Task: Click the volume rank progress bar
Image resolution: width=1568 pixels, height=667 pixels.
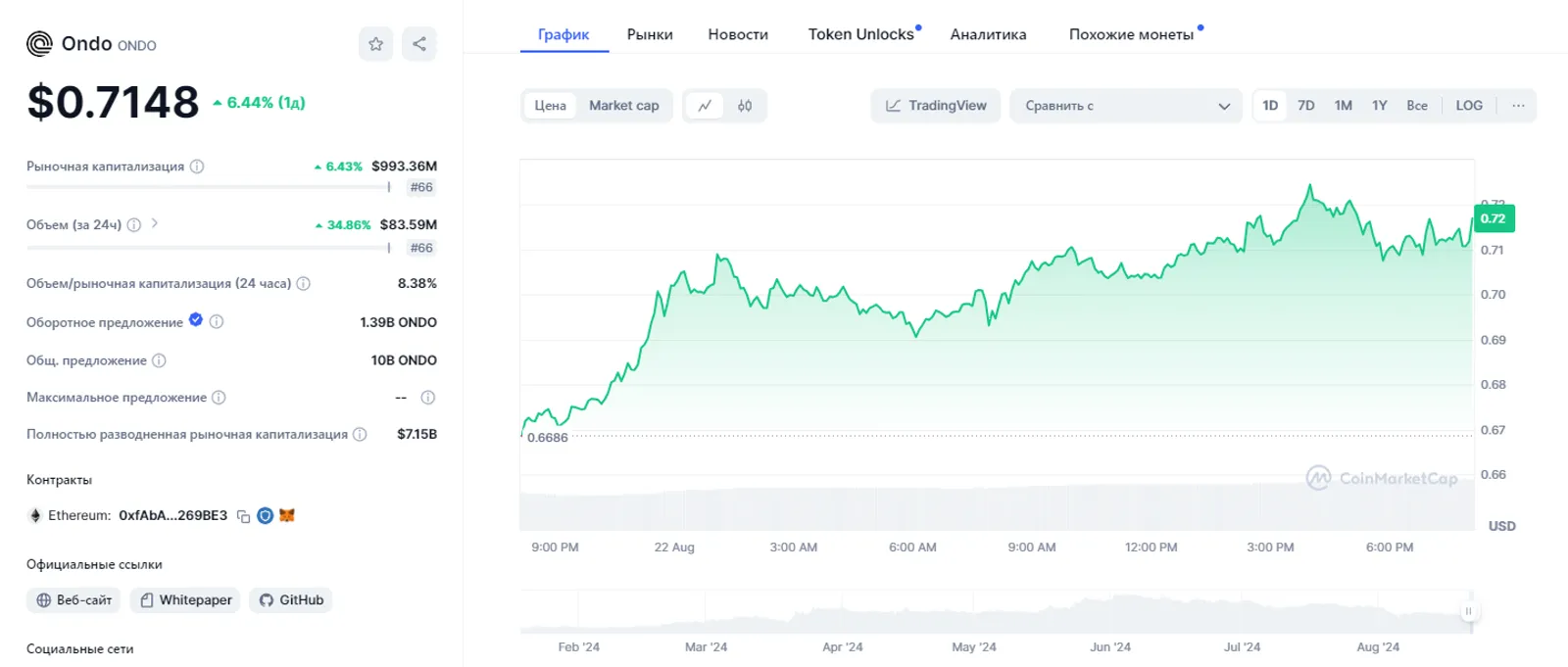Action: point(209,247)
